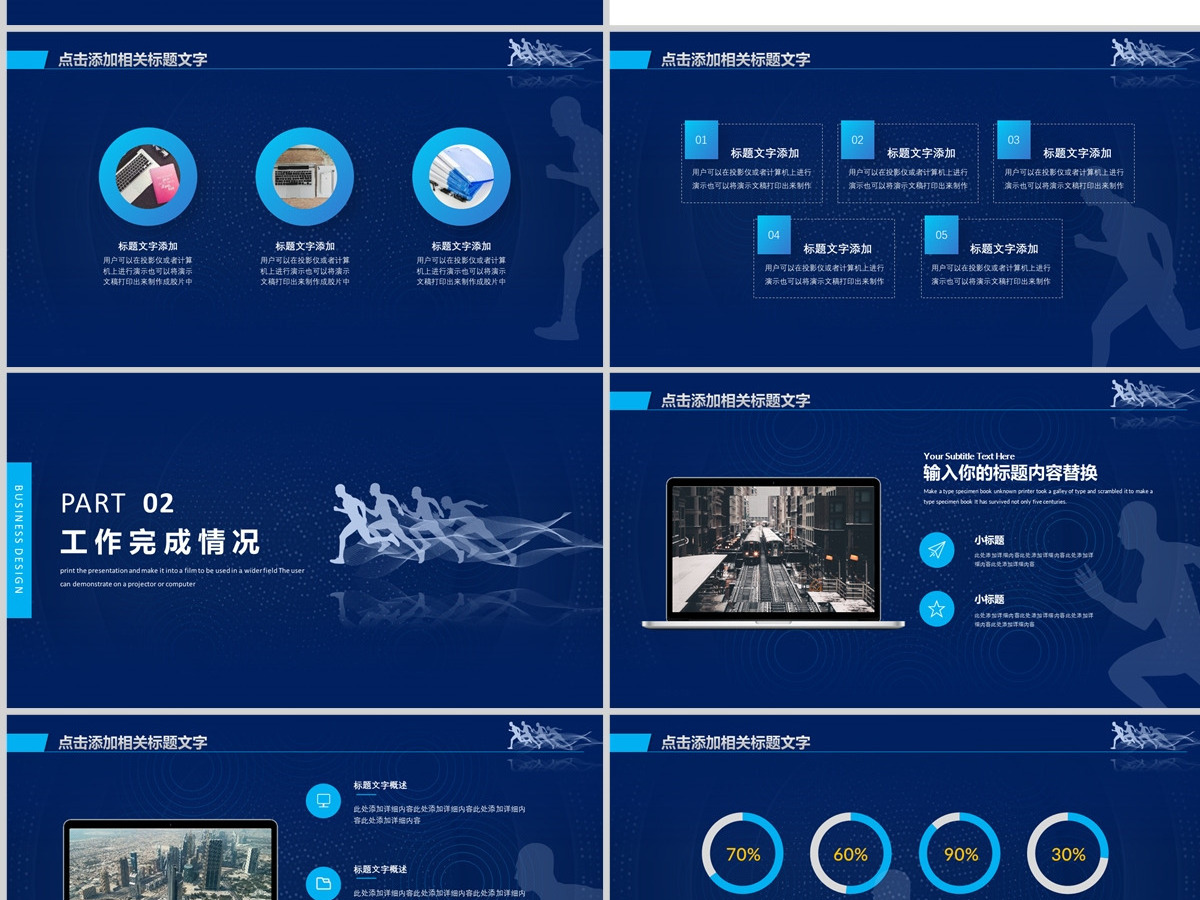Select the 70% donut chart
1200x900 pixels.
743,854
